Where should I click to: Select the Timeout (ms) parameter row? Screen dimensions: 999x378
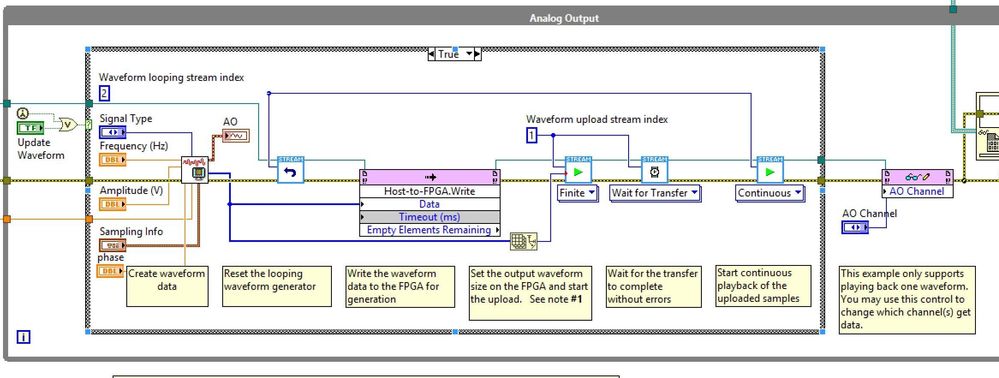[430, 217]
